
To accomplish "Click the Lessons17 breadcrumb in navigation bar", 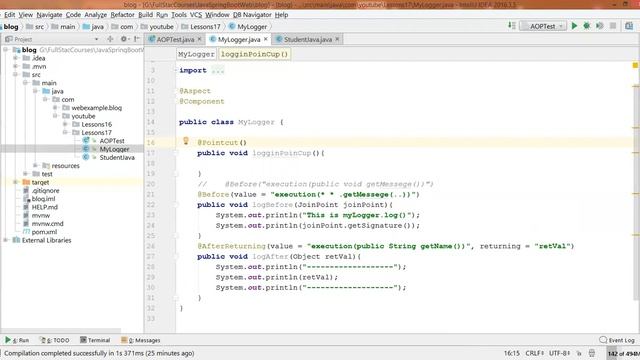I will coord(201,27).
